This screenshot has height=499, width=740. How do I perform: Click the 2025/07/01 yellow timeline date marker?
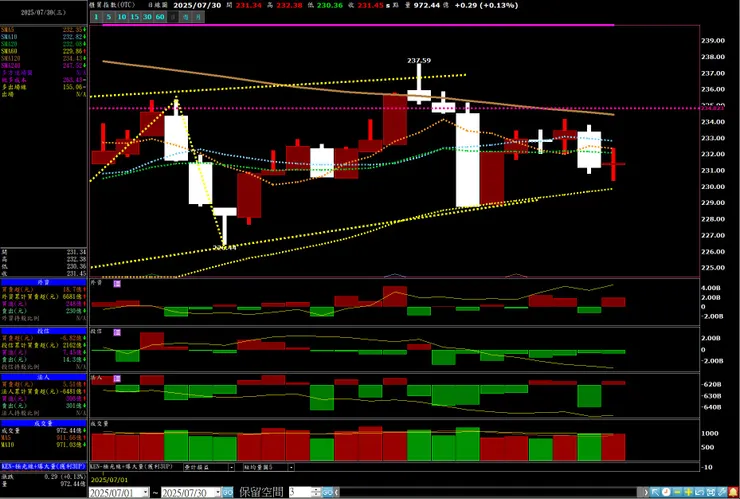tap(109, 480)
